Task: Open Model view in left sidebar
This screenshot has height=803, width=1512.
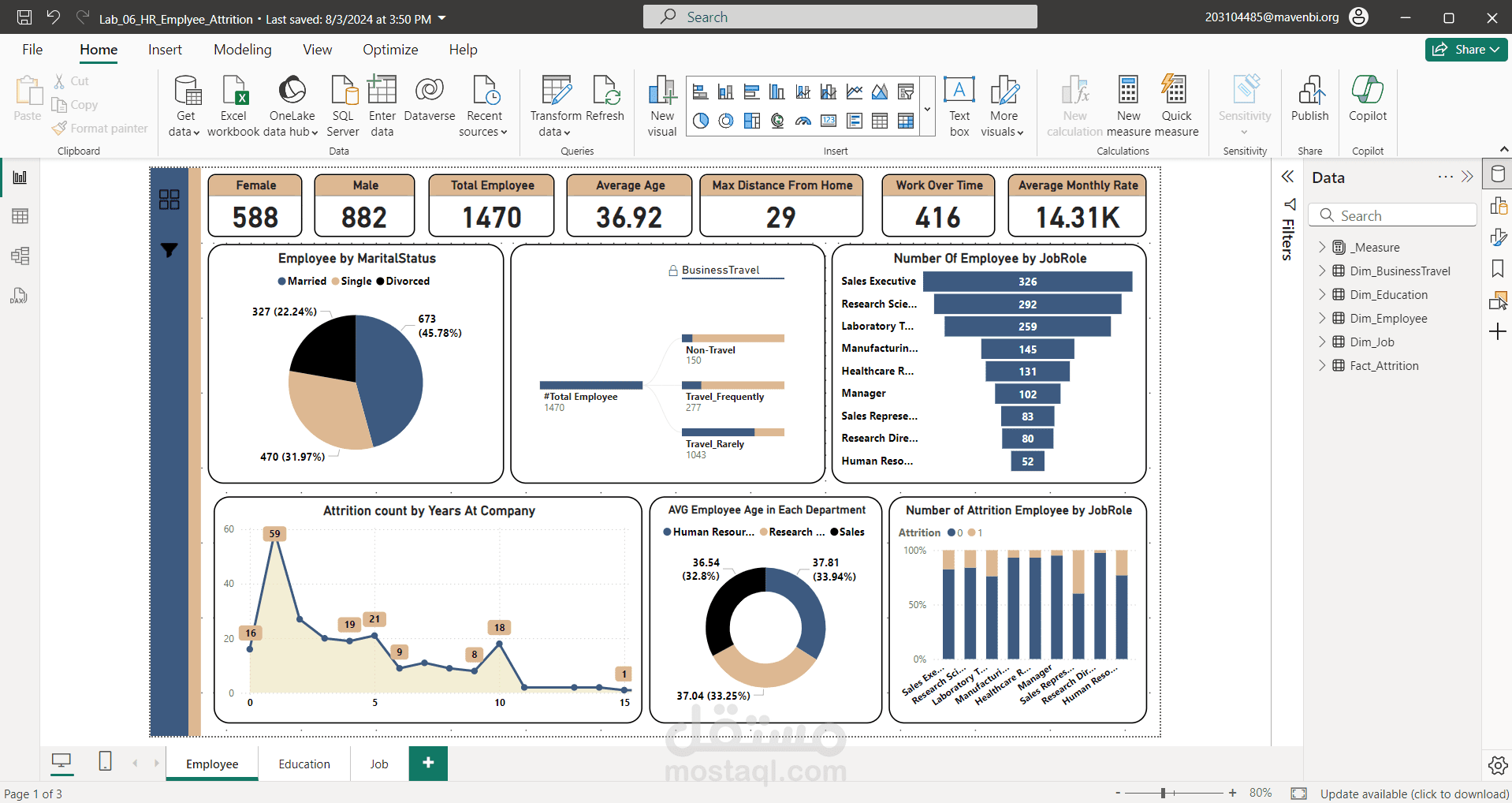Action: [20, 256]
